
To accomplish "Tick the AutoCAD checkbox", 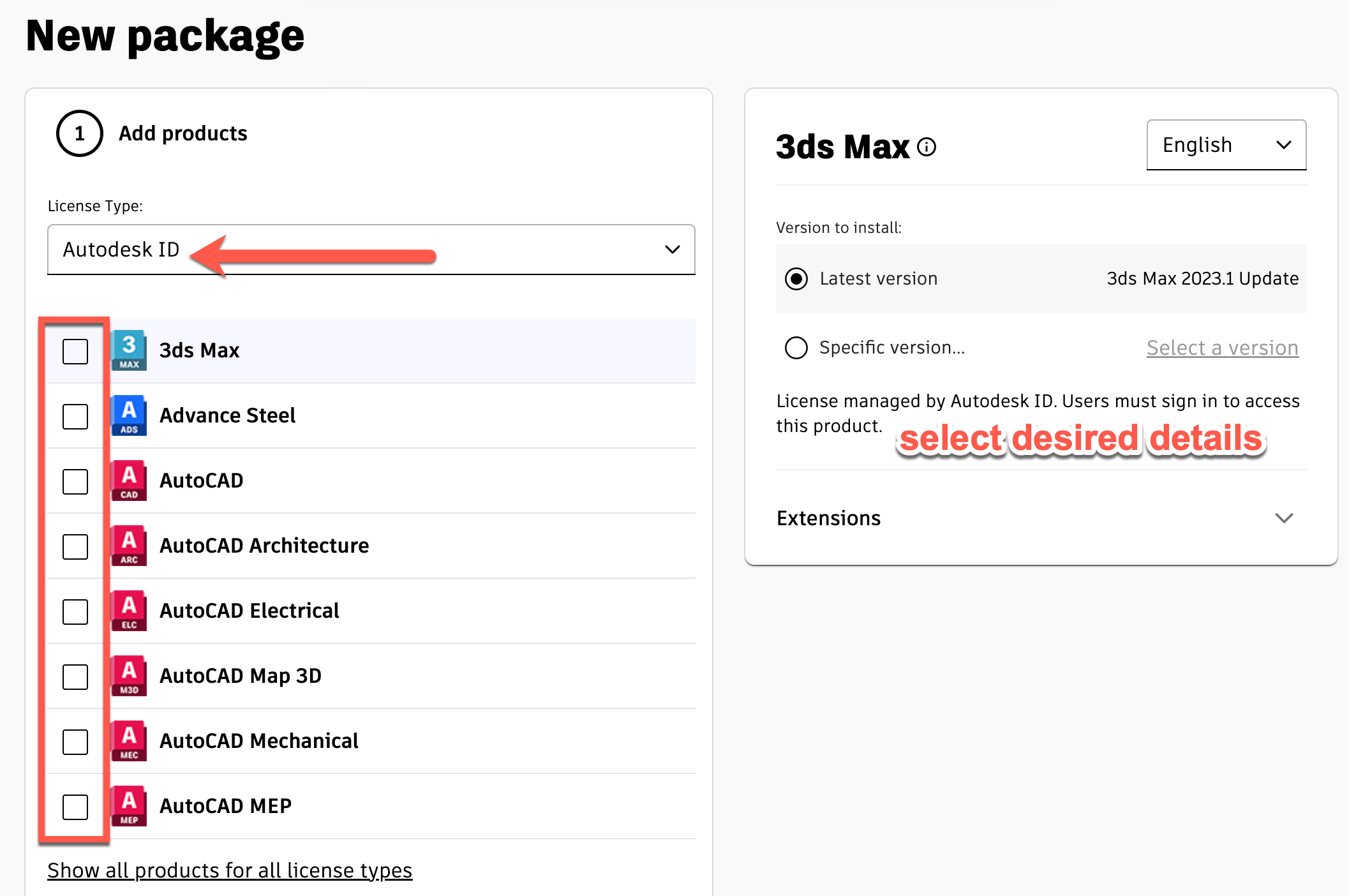I will (x=75, y=481).
